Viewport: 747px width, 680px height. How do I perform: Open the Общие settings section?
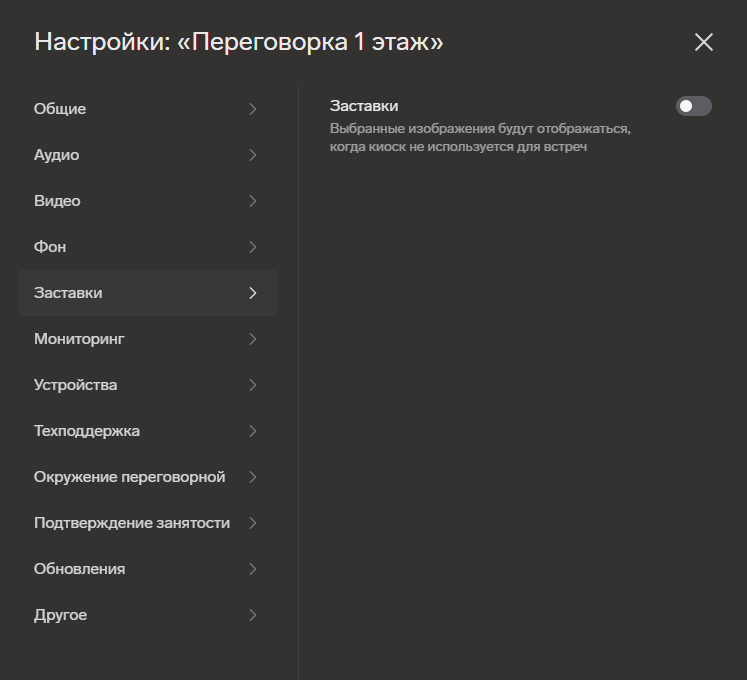coord(60,109)
